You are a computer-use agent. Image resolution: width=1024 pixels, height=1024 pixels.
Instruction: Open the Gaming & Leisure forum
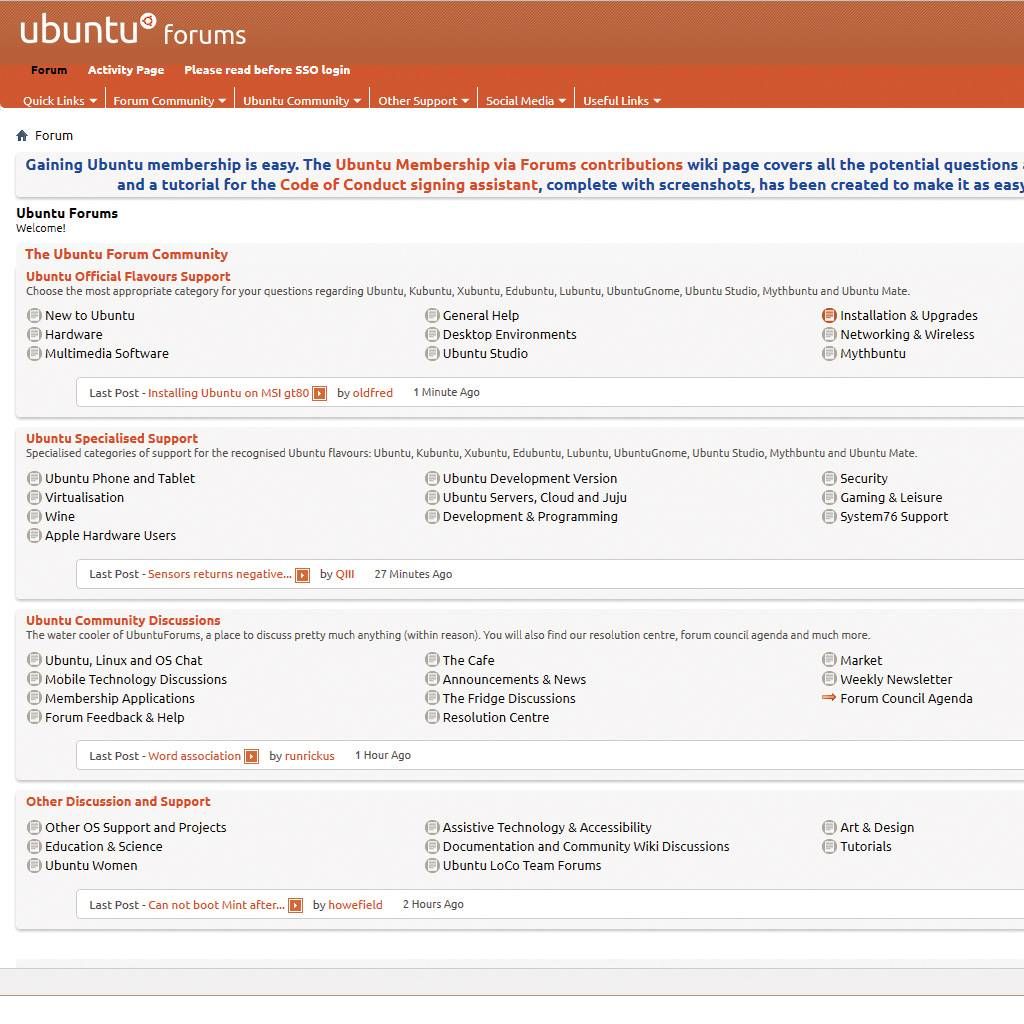pyautogui.click(x=891, y=497)
